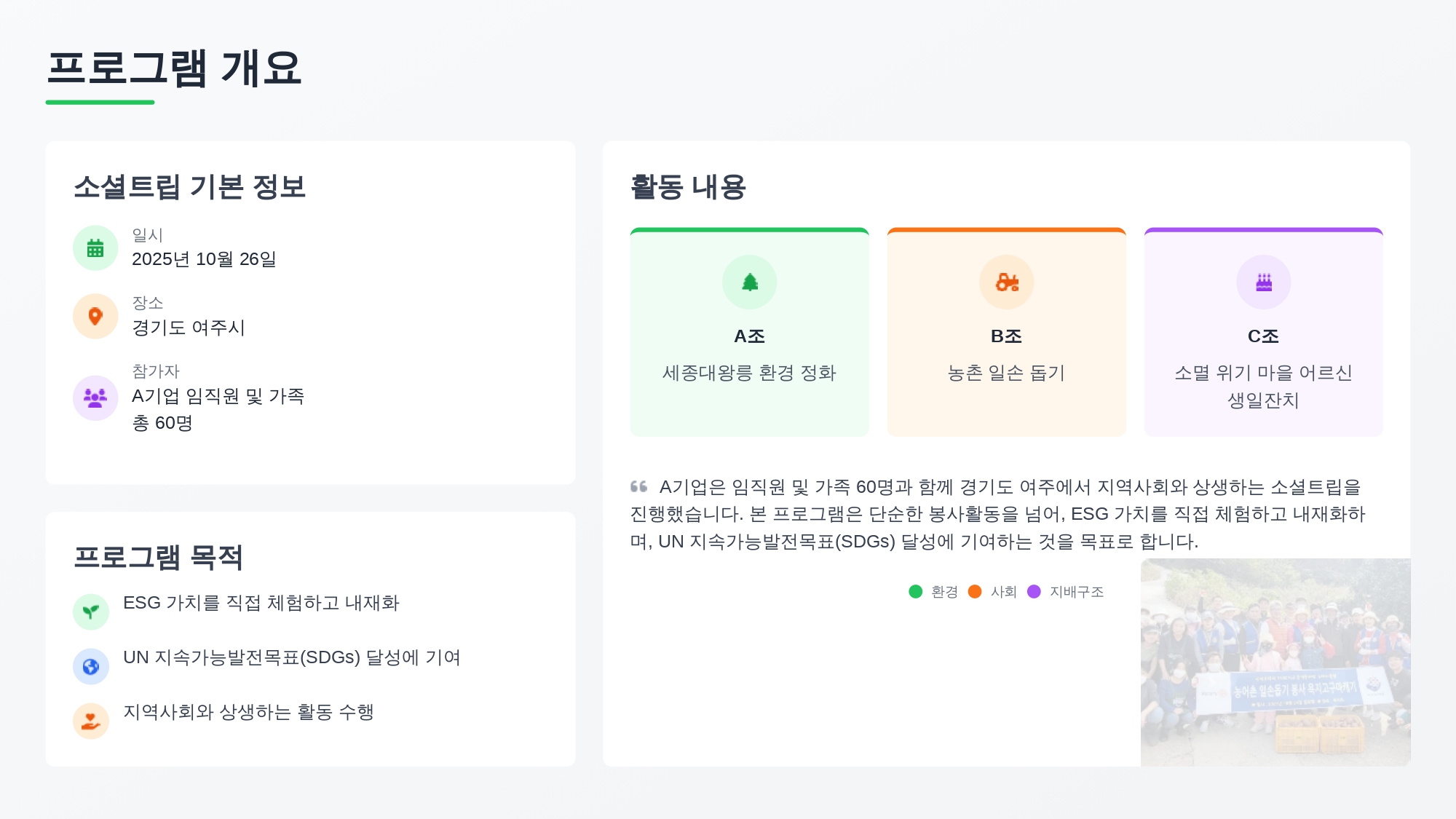Click the 소셜트립 기본 정보 heading
The width and height of the screenshot is (1456, 819).
coord(190,187)
